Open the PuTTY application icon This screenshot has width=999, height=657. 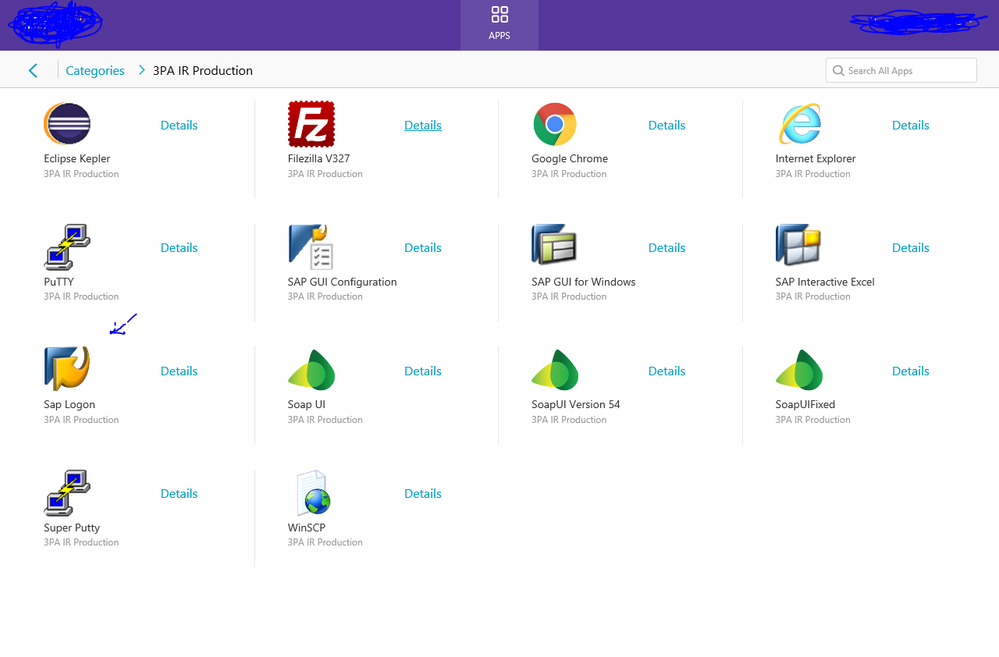(67, 248)
